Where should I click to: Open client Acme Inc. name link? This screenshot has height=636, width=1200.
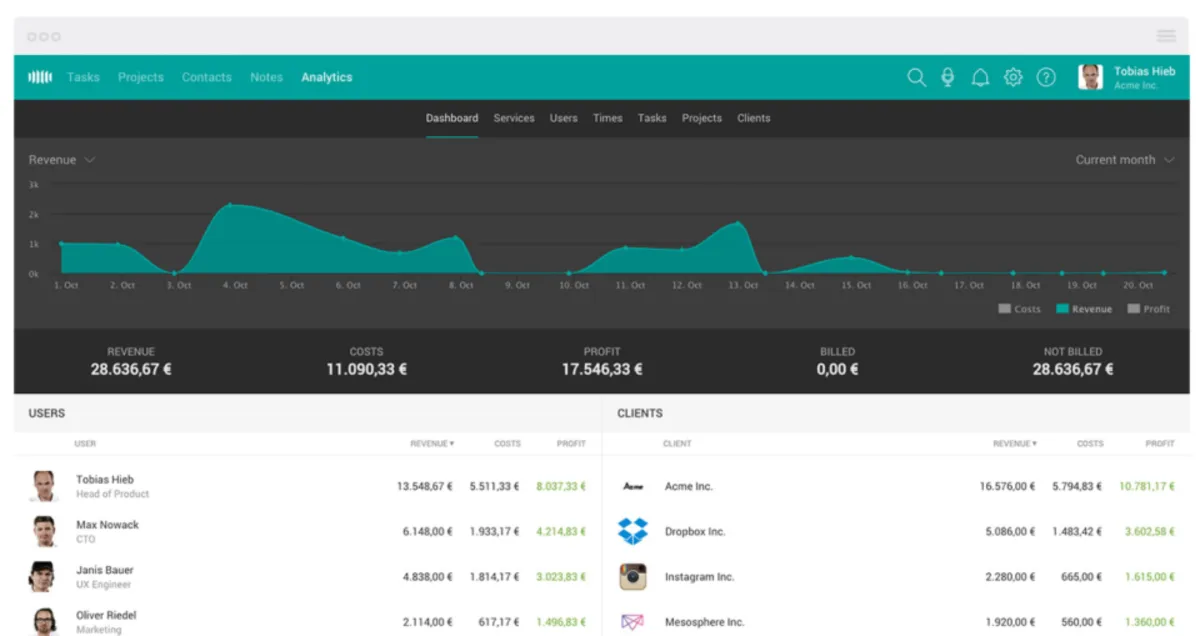click(x=689, y=487)
